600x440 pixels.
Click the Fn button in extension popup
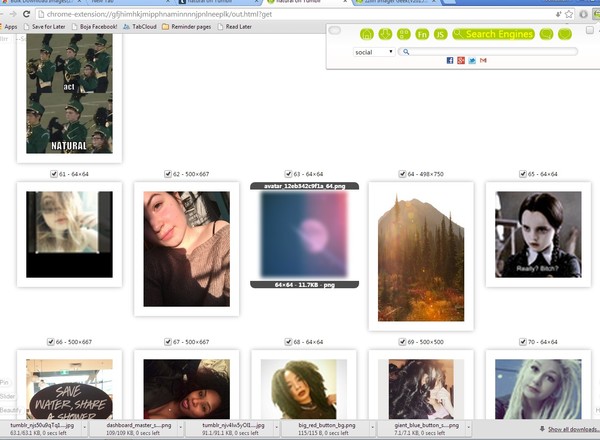[x=422, y=34]
